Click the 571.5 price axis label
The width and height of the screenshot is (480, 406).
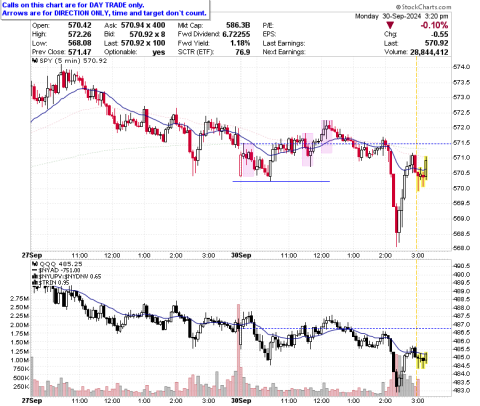pos(461,143)
